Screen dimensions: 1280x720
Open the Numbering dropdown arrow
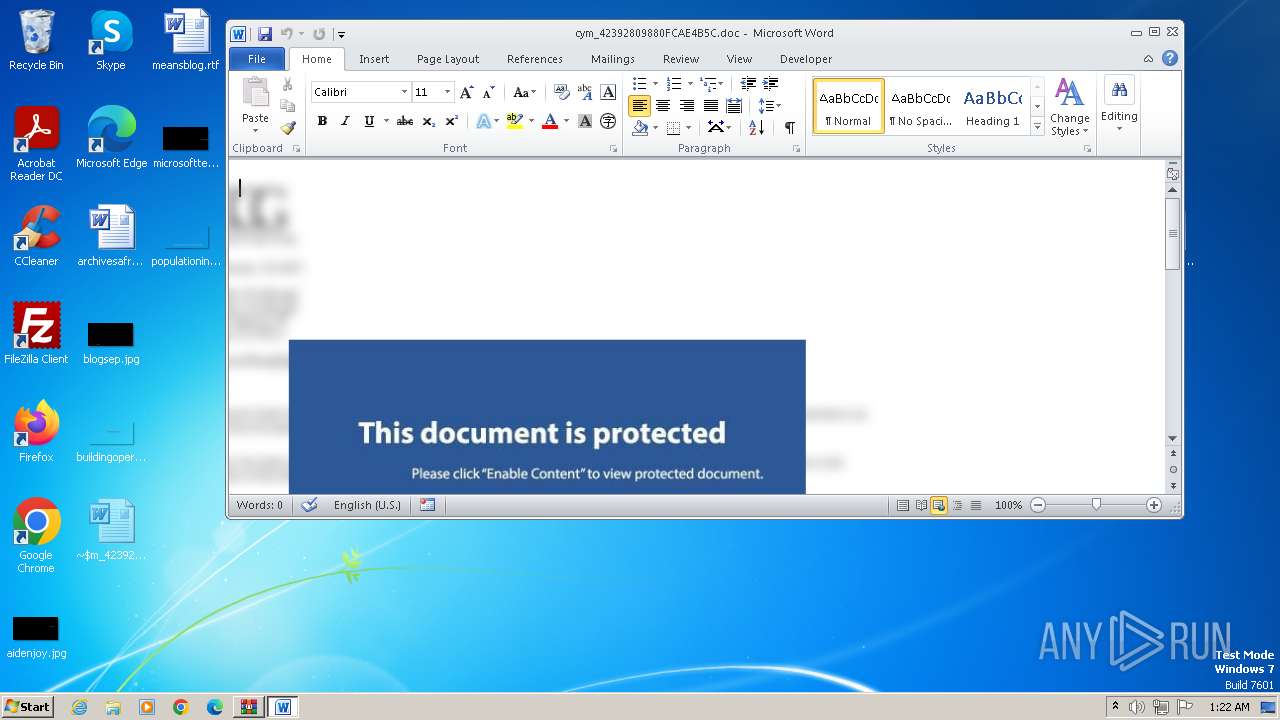(690, 84)
